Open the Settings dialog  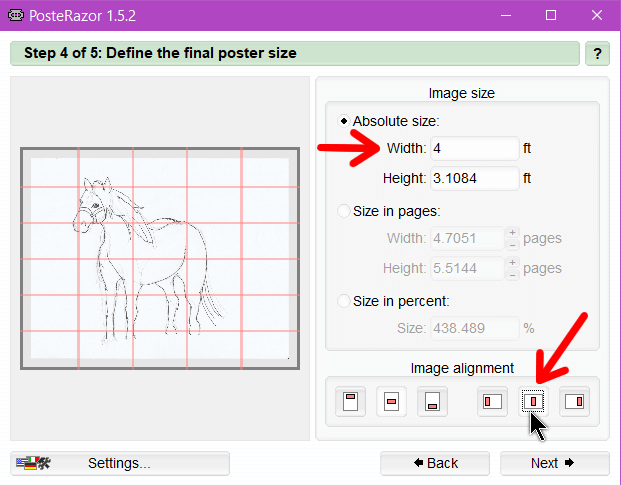(120, 463)
